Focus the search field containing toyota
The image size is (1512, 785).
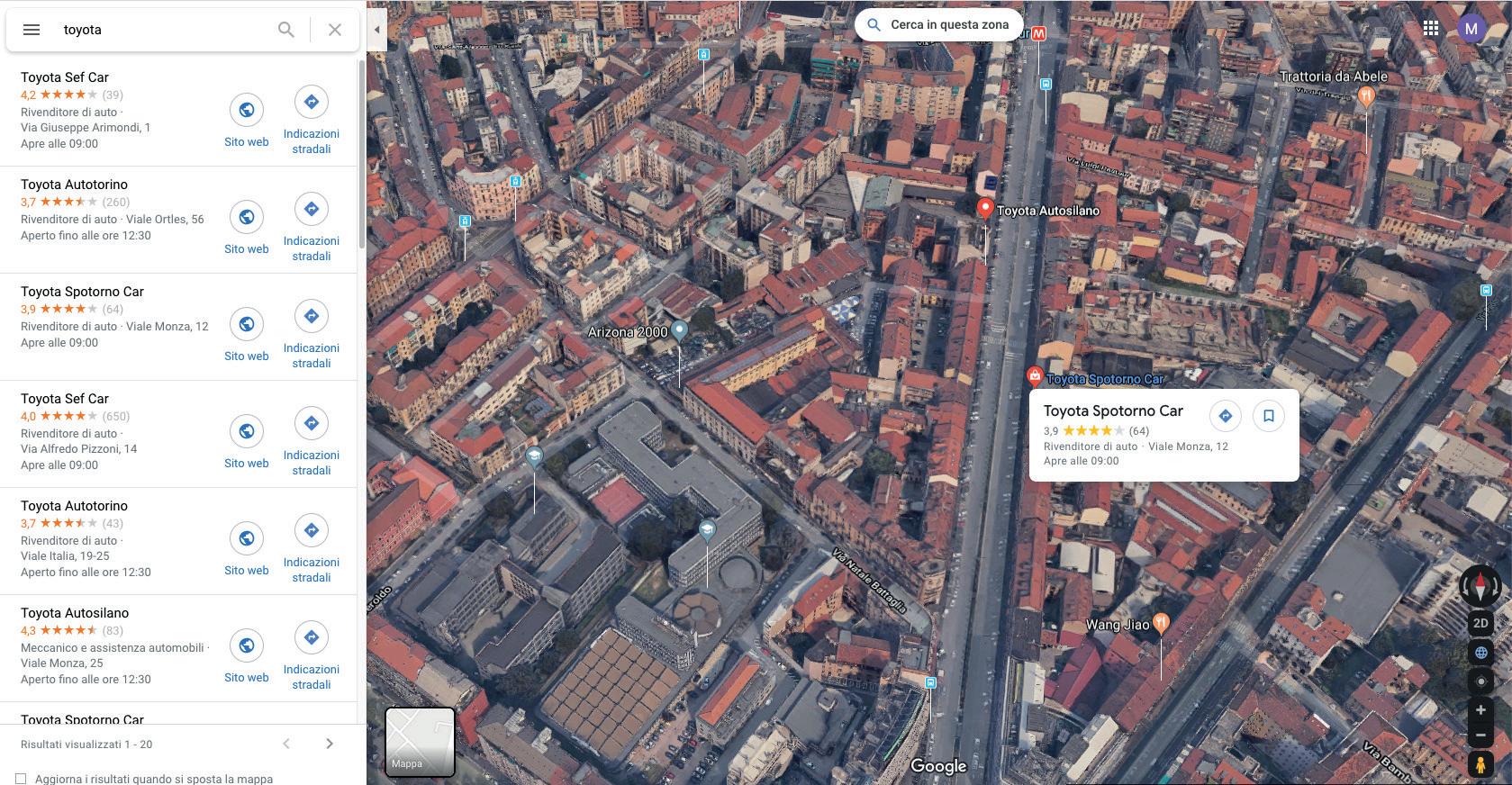coord(162,30)
